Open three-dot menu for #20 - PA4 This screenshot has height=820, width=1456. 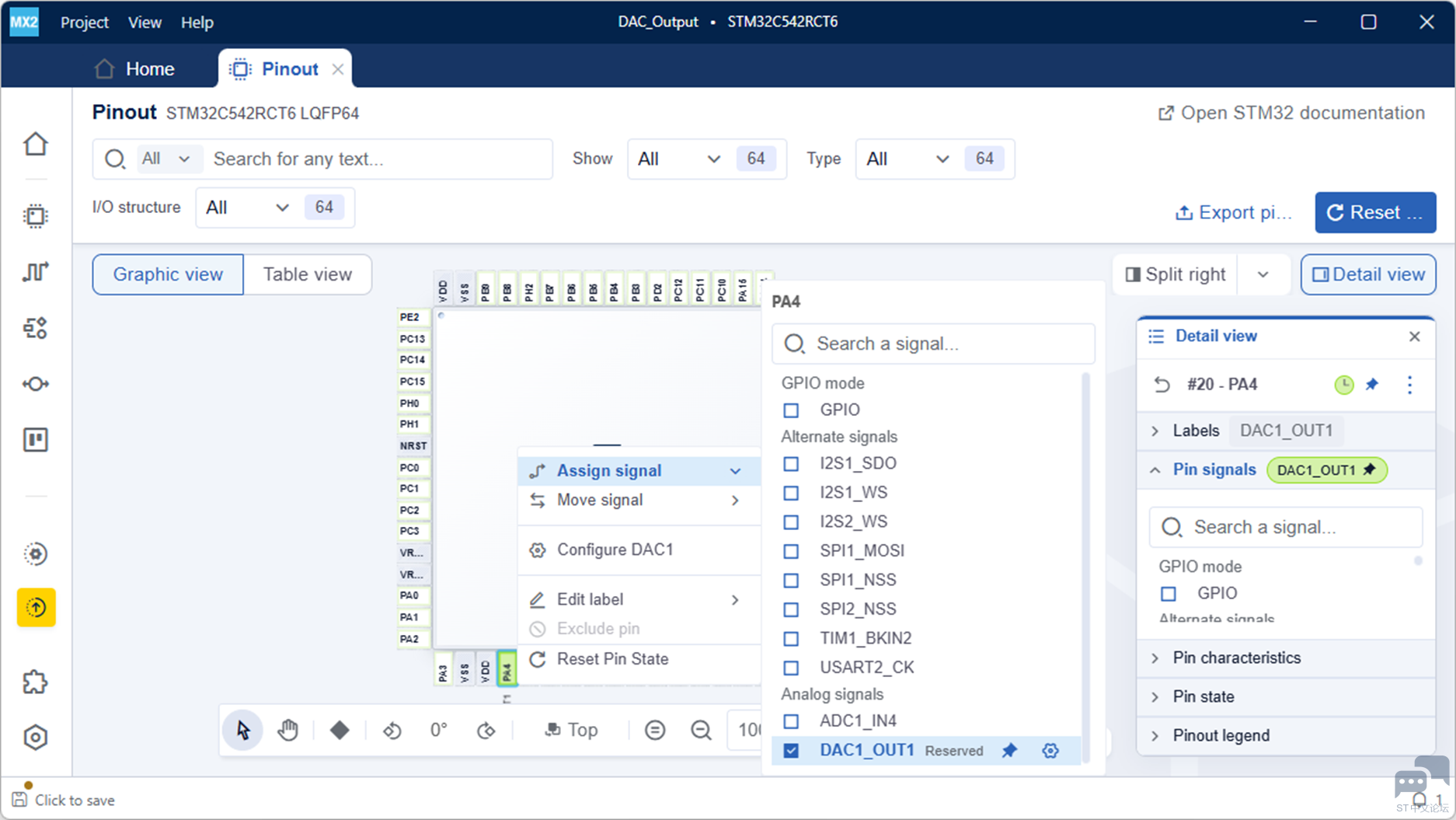1409,384
